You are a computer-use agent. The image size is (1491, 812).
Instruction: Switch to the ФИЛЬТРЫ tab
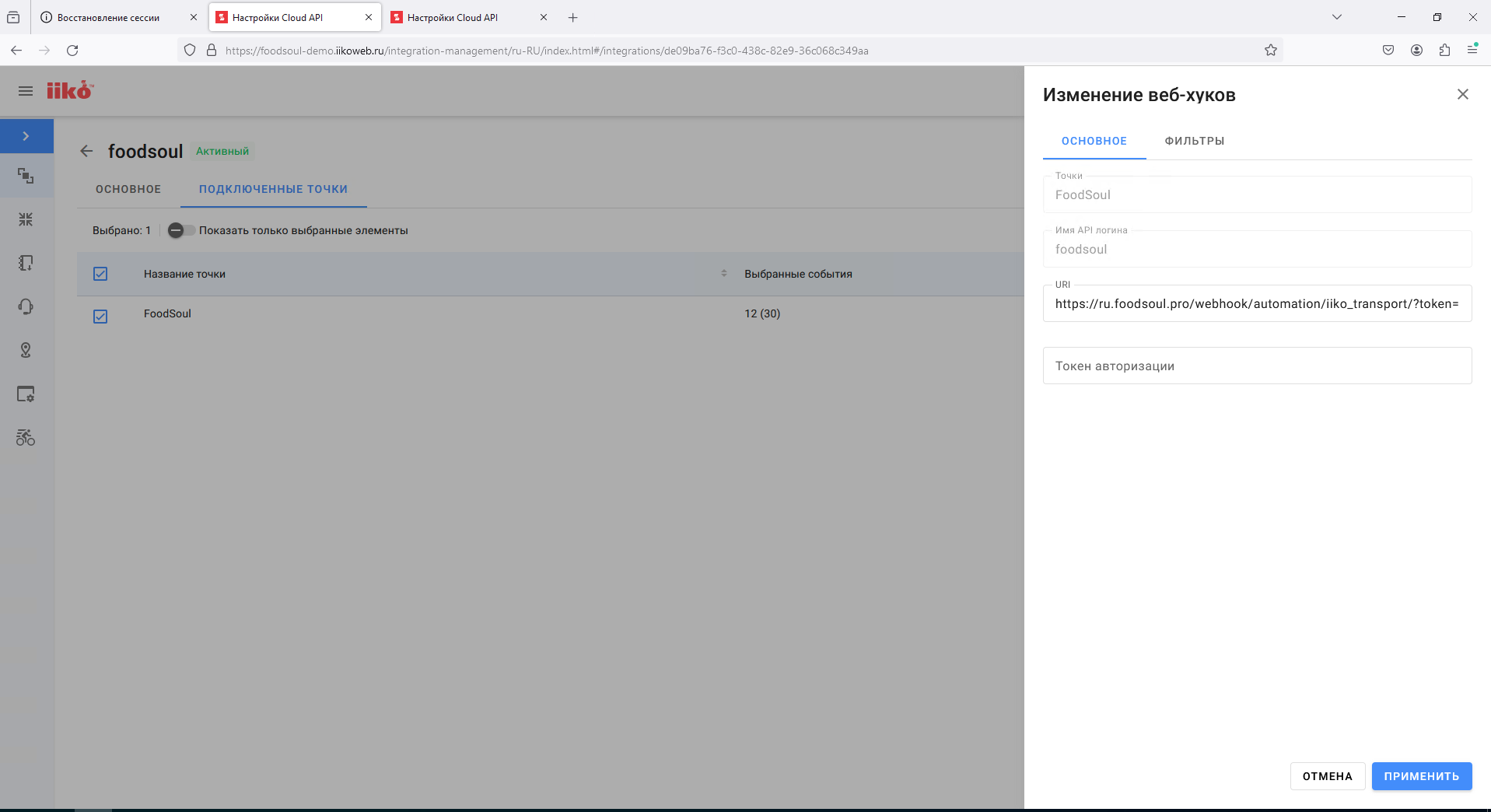tap(1194, 141)
